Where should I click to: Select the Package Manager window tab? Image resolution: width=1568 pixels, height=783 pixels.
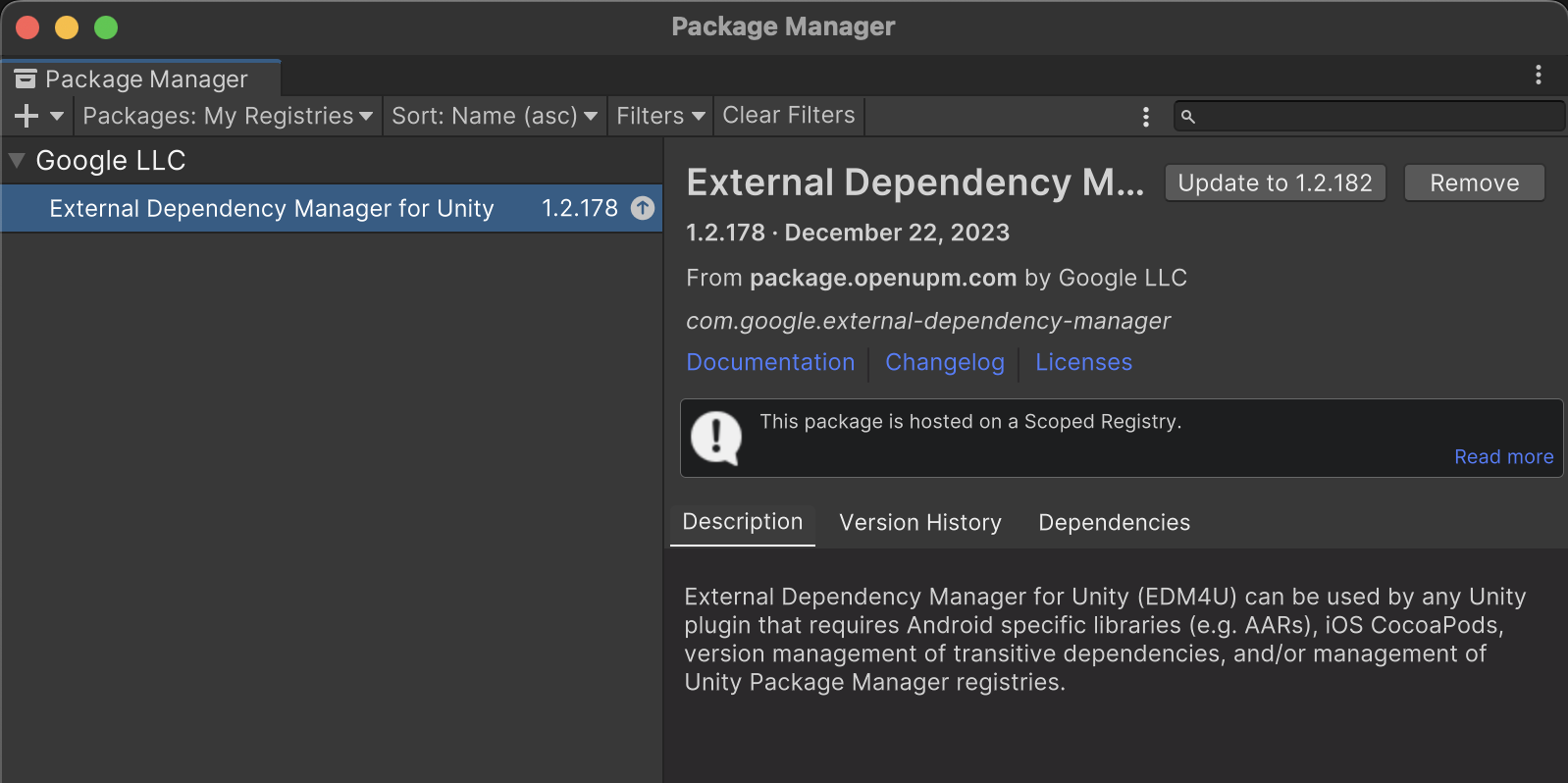[x=141, y=78]
